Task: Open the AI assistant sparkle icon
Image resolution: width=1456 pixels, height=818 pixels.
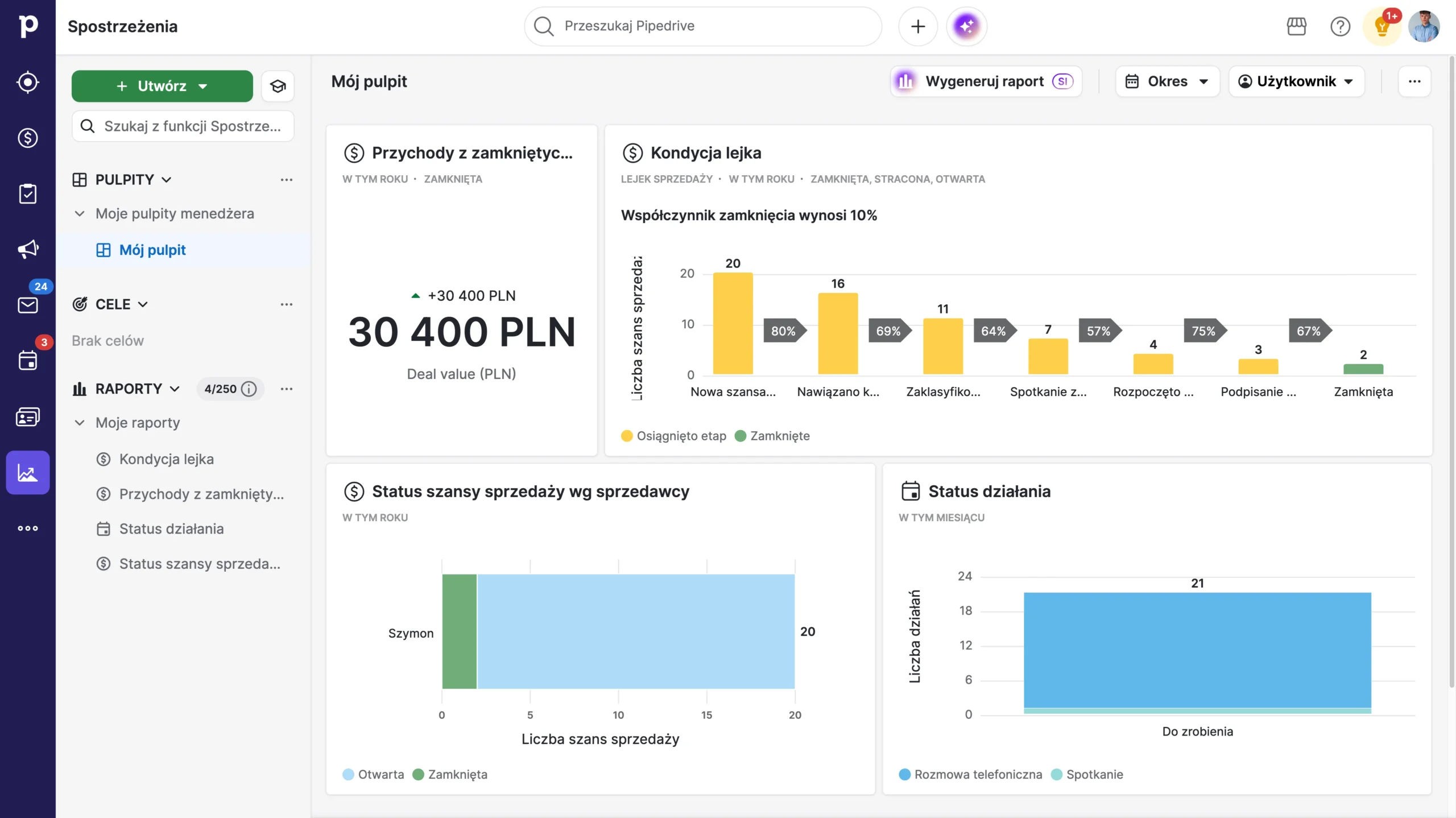Action: (966, 26)
